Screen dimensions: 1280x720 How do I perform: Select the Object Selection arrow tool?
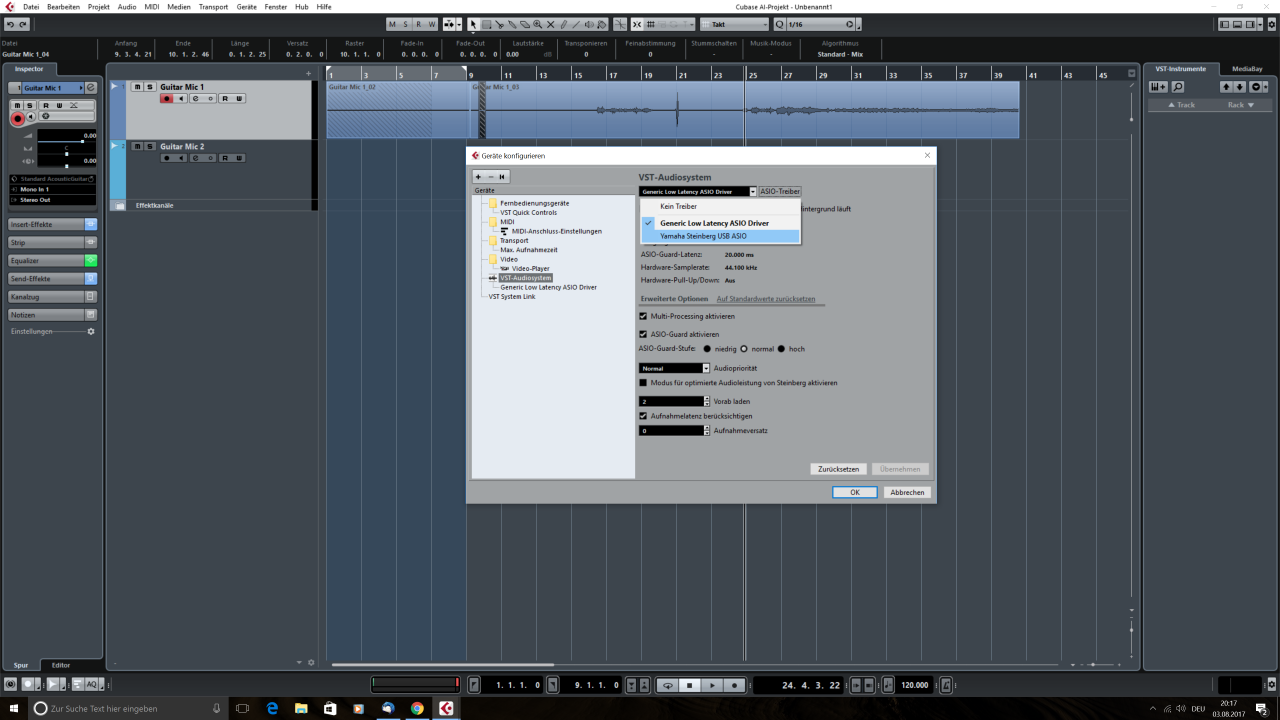tap(473, 24)
